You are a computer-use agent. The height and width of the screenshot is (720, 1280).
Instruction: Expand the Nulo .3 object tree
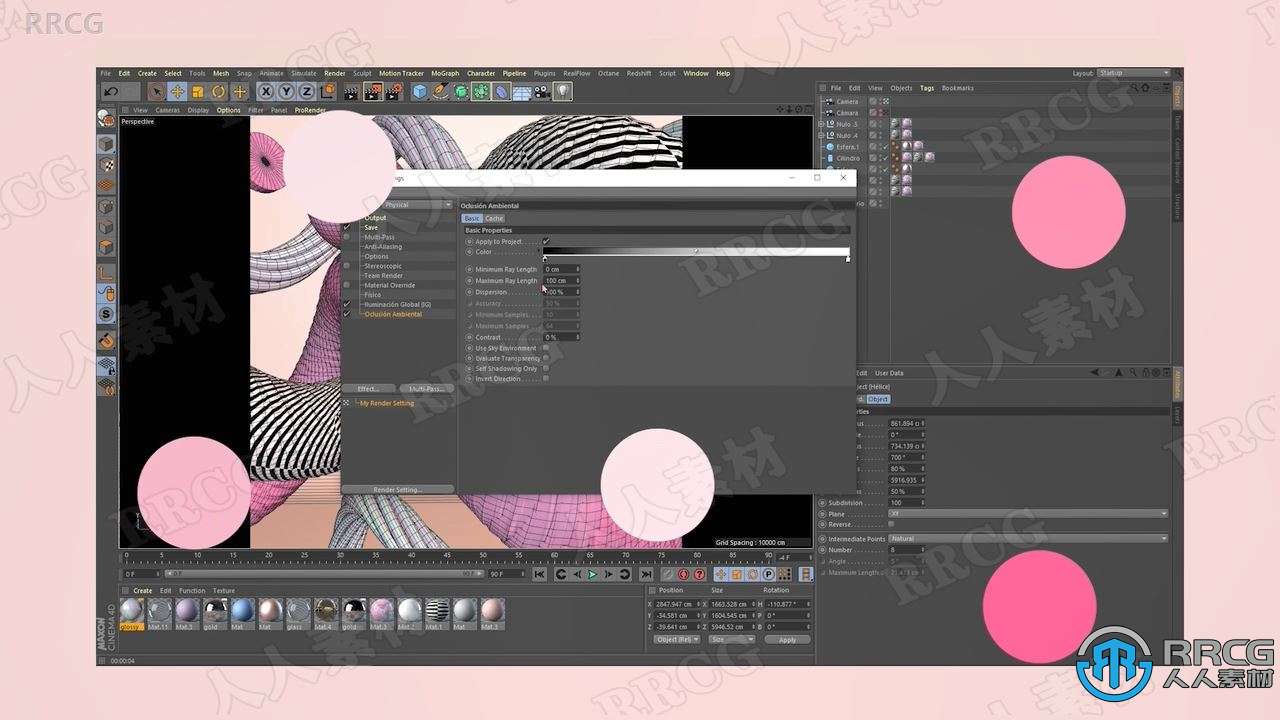pos(821,124)
